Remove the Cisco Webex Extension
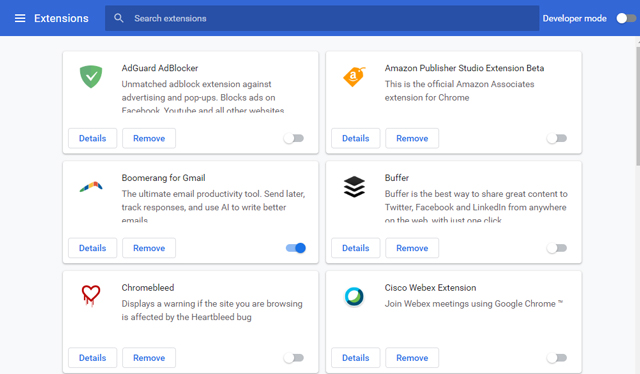 [x=412, y=358]
